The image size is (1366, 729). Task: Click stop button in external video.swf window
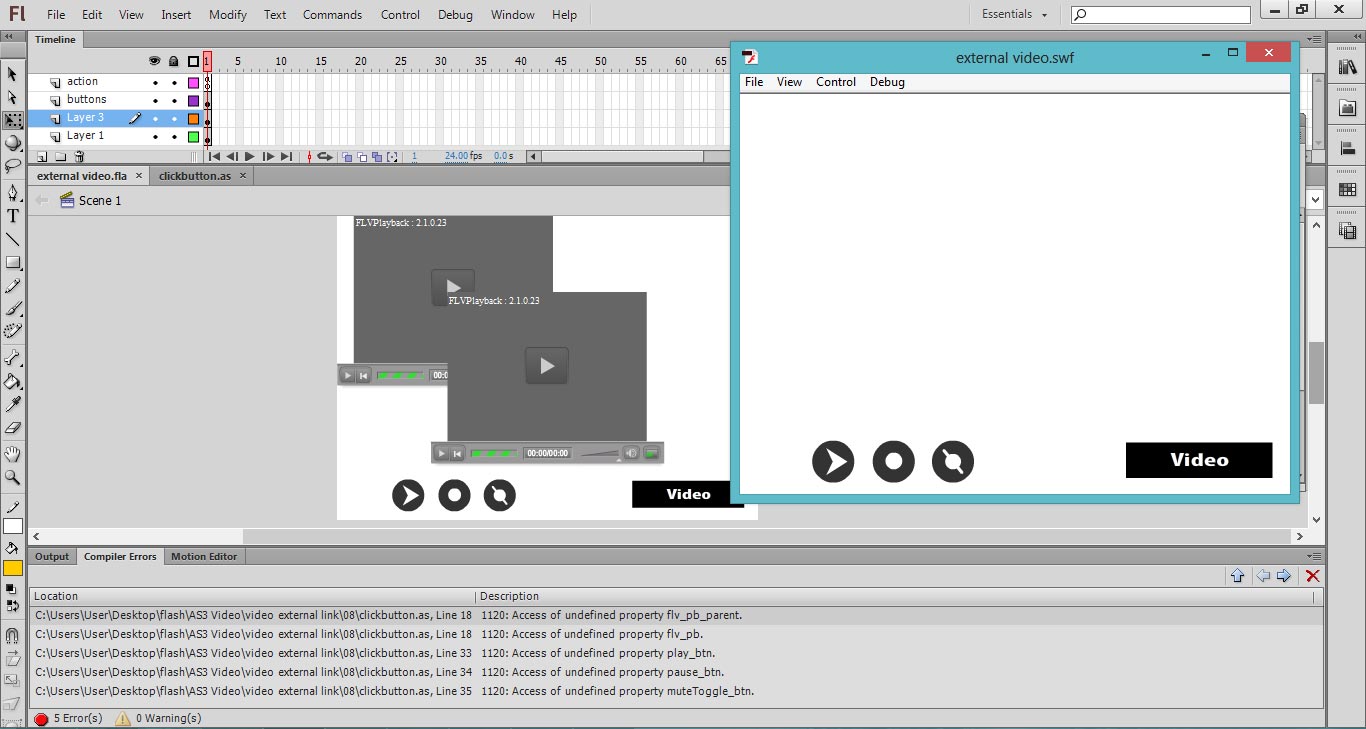coord(894,462)
